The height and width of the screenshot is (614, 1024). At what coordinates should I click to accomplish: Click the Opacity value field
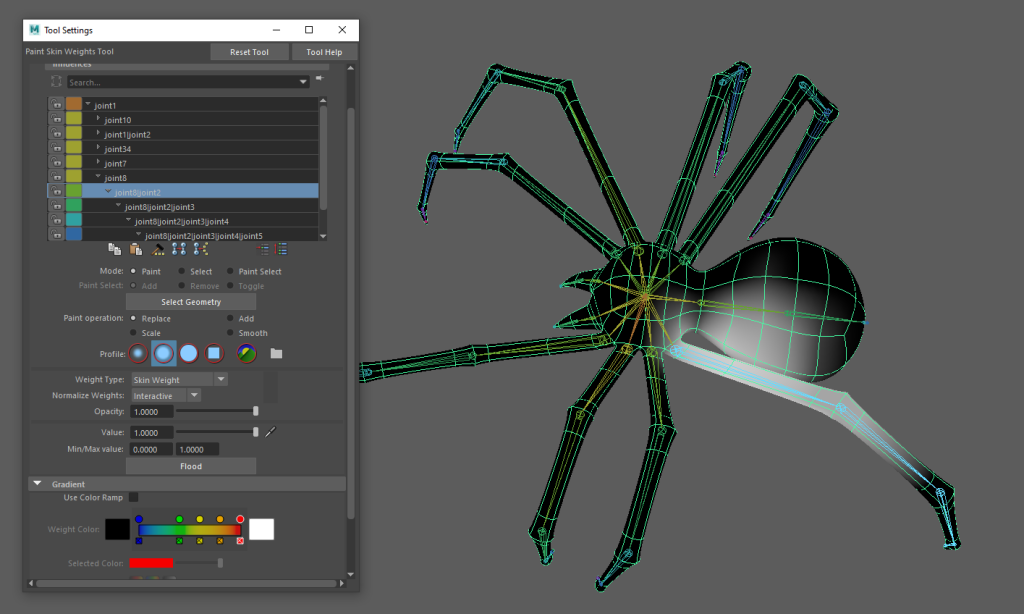pyautogui.click(x=152, y=412)
